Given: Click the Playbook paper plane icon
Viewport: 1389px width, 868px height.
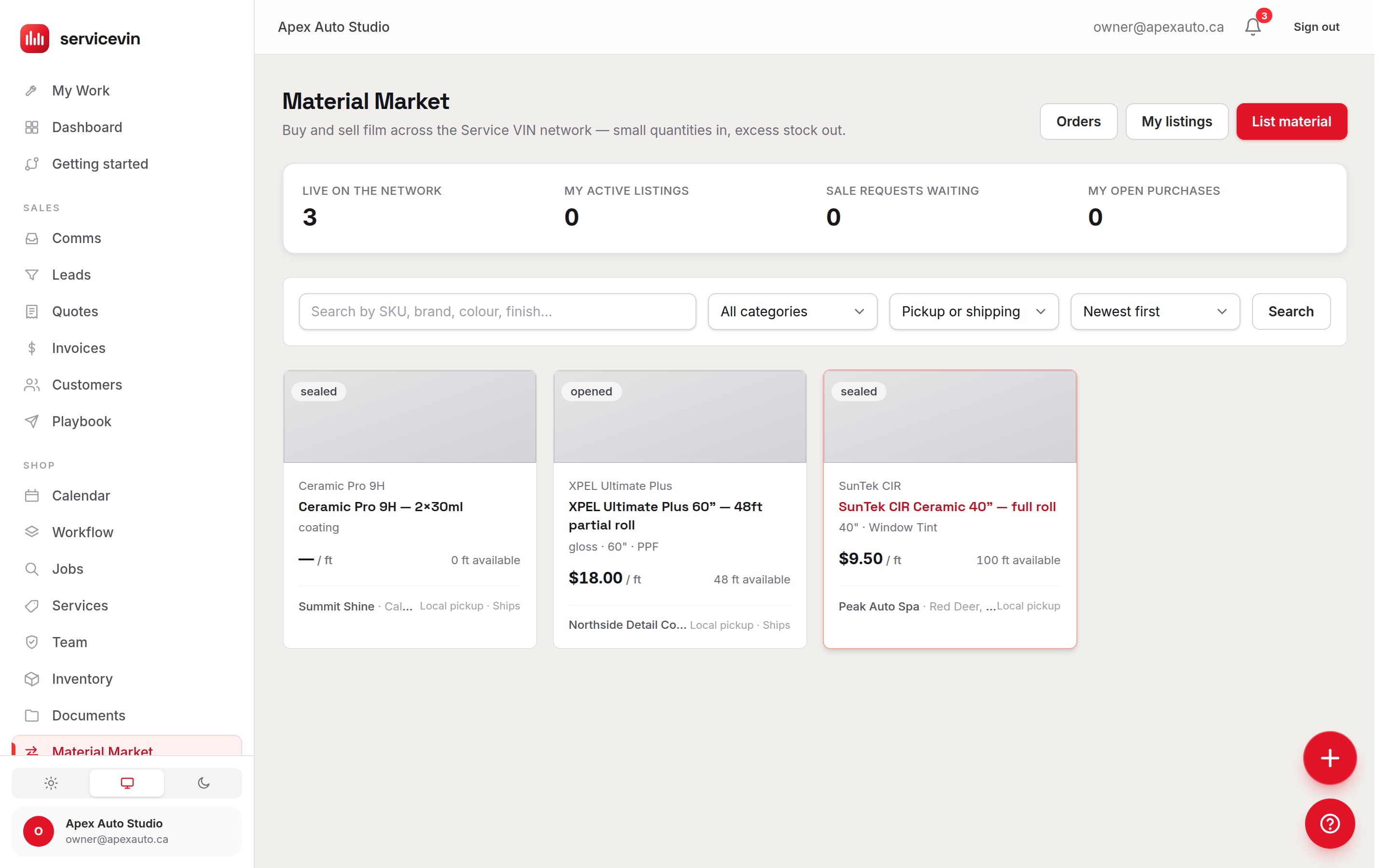Looking at the screenshot, I should [31, 421].
